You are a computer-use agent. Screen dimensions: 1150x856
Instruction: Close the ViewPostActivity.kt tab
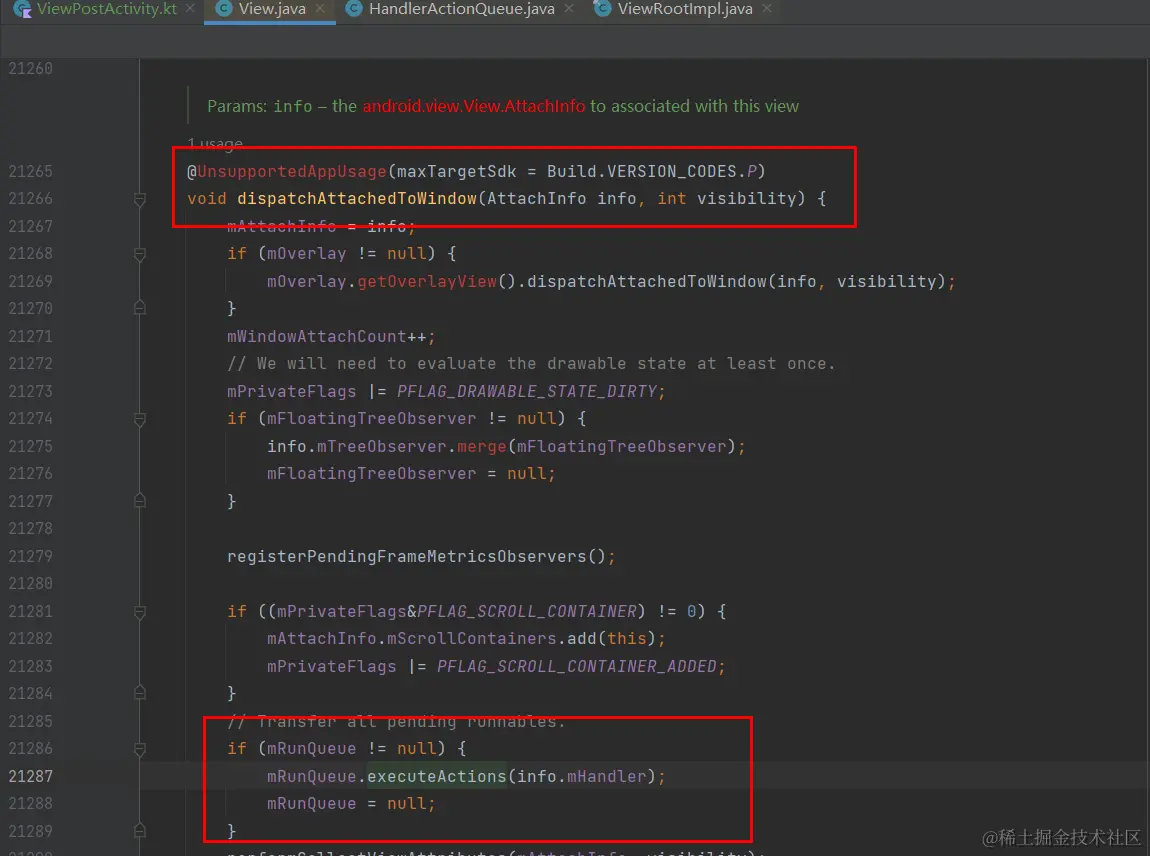coord(190,9)
